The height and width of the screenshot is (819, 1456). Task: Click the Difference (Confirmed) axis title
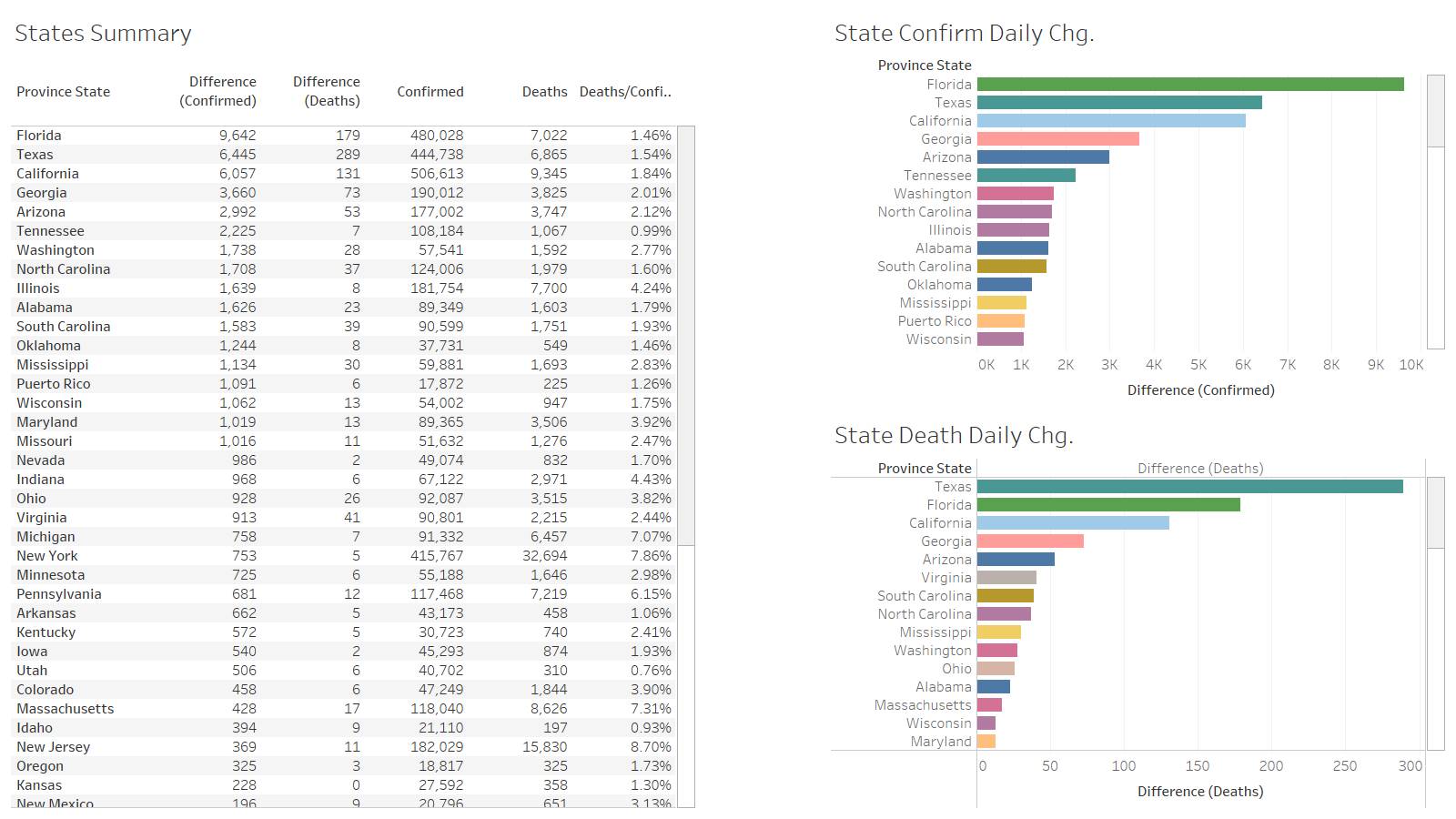(1200, 390)
